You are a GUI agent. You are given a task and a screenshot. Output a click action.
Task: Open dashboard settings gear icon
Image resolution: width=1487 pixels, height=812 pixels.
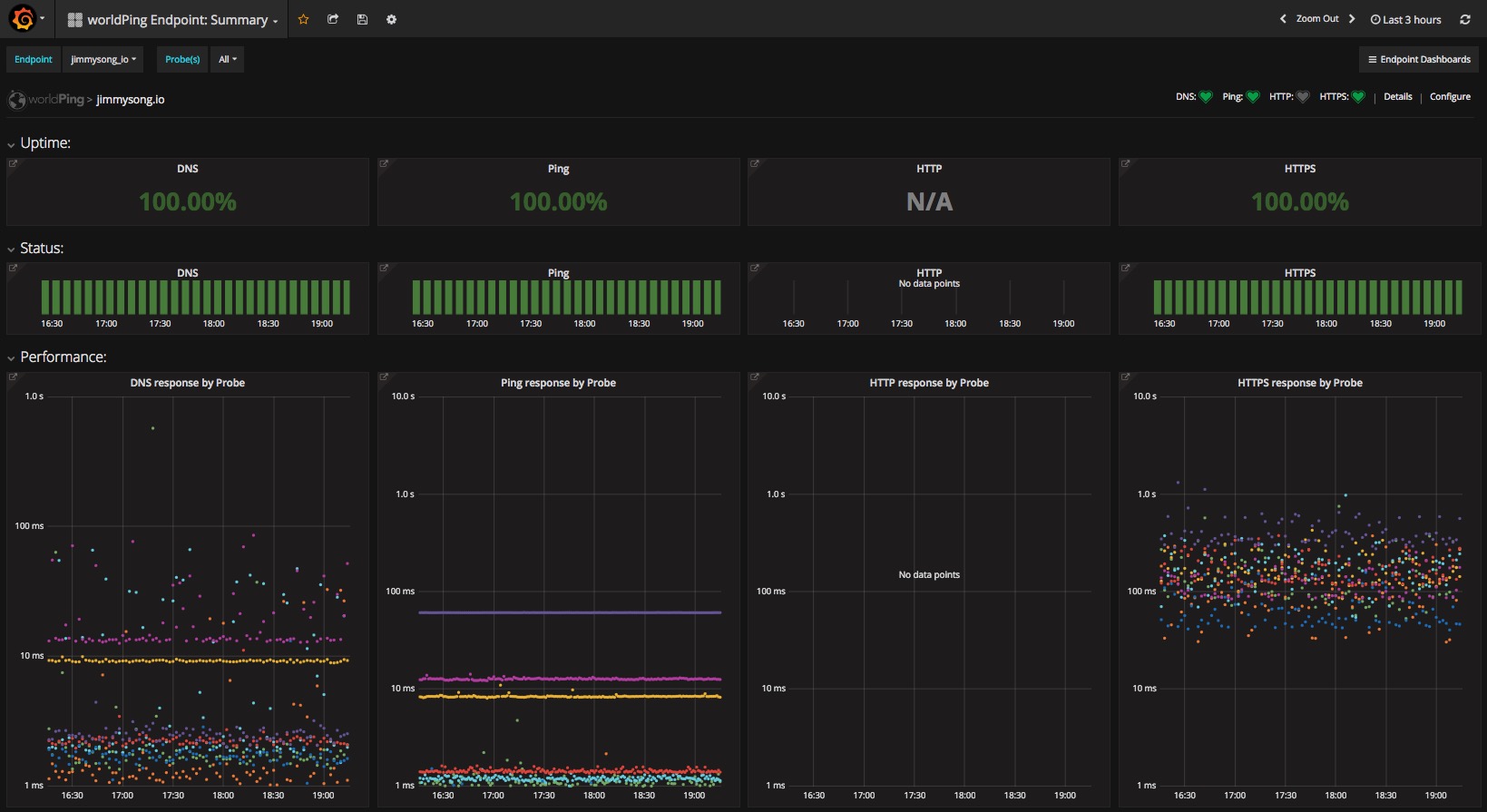[391, 19]
